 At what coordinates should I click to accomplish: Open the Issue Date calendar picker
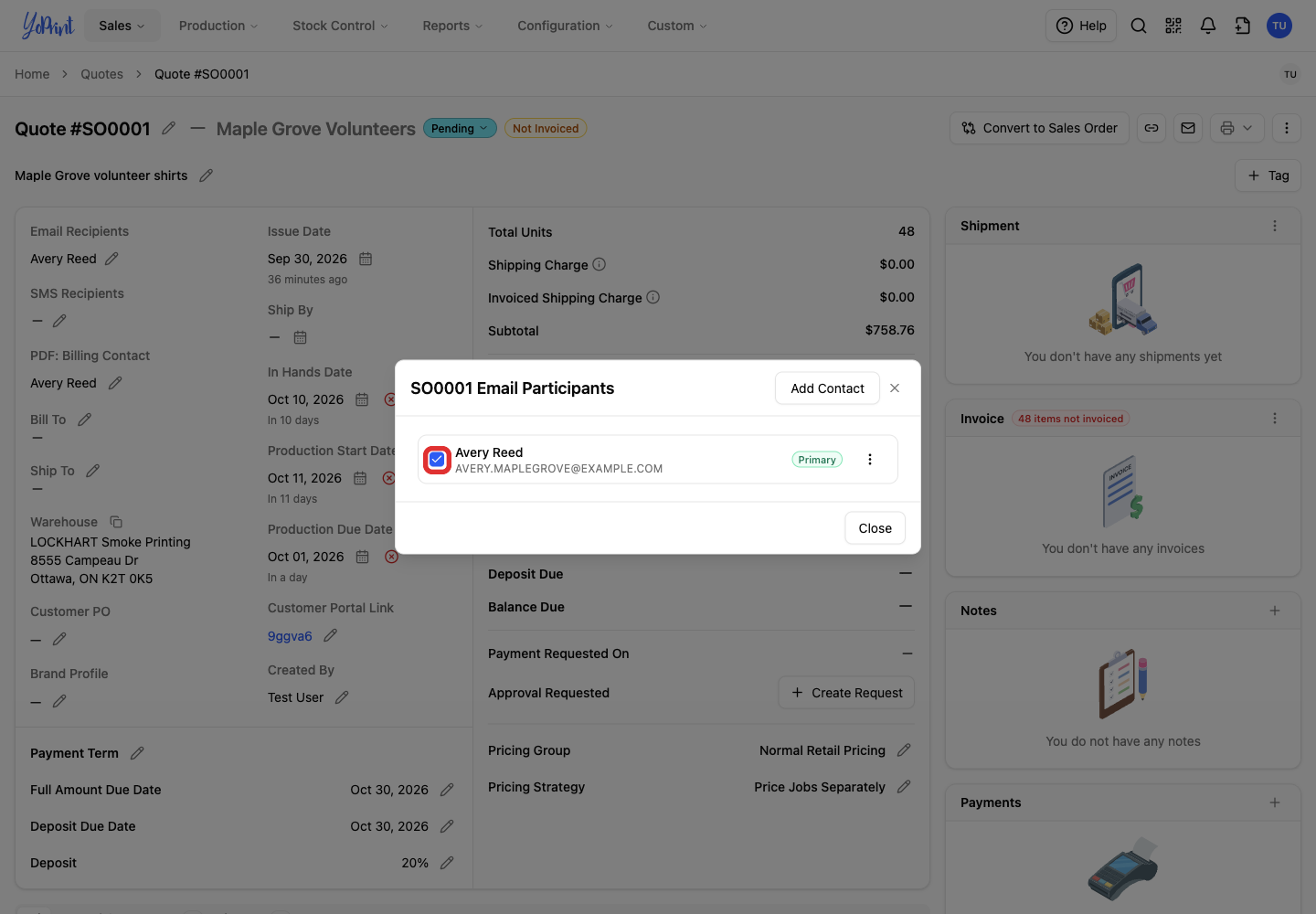pyautogui.click(x=366, y=259)
